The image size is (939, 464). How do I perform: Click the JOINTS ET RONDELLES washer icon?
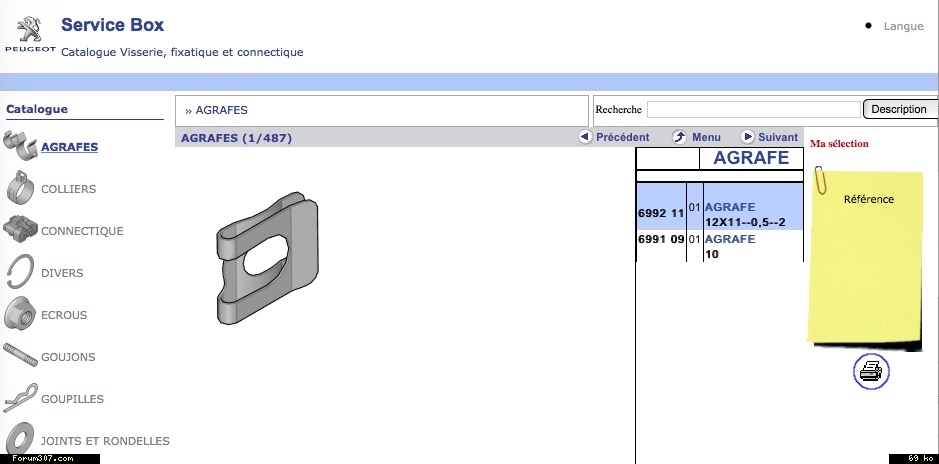[20, 440]
